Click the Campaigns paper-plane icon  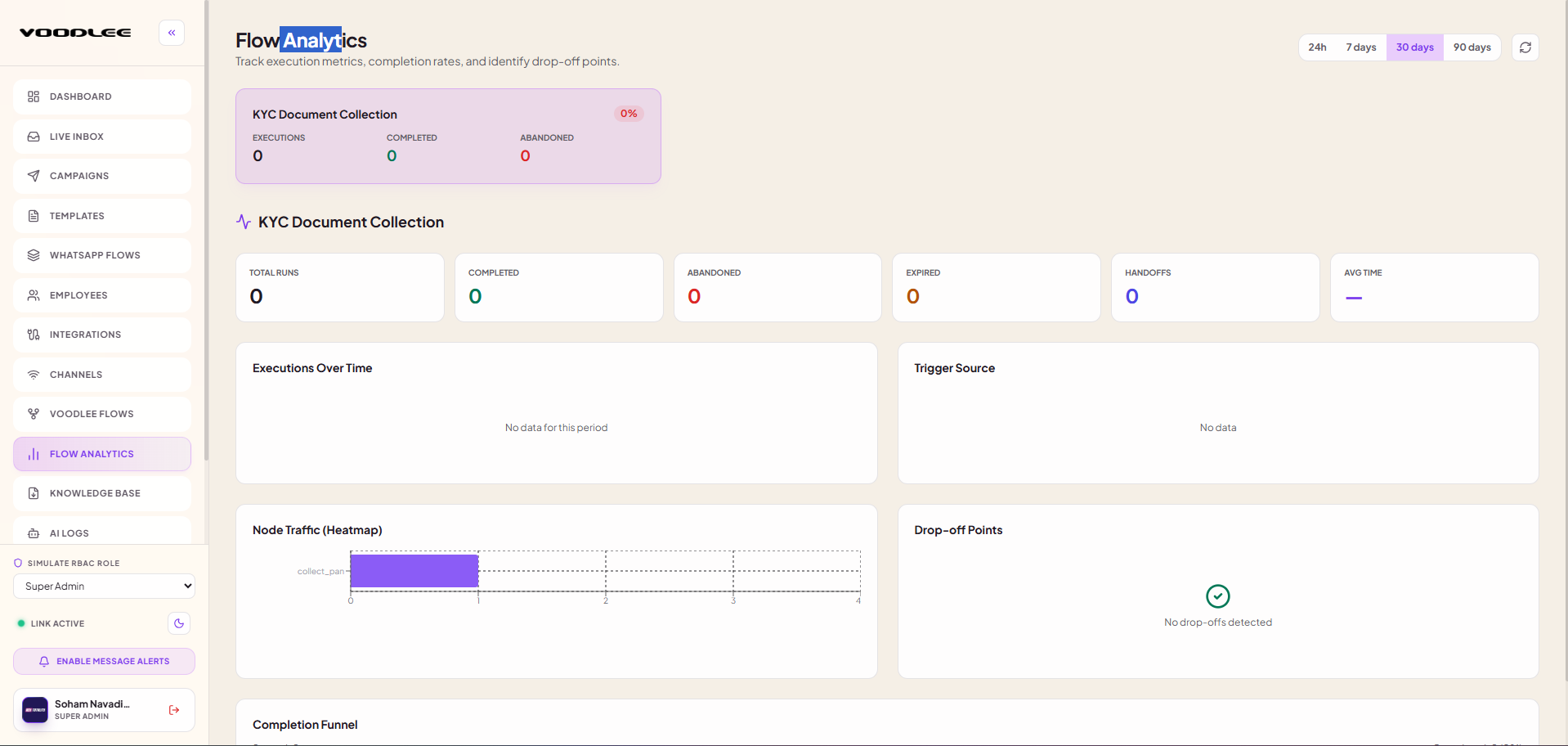point(34,176)
